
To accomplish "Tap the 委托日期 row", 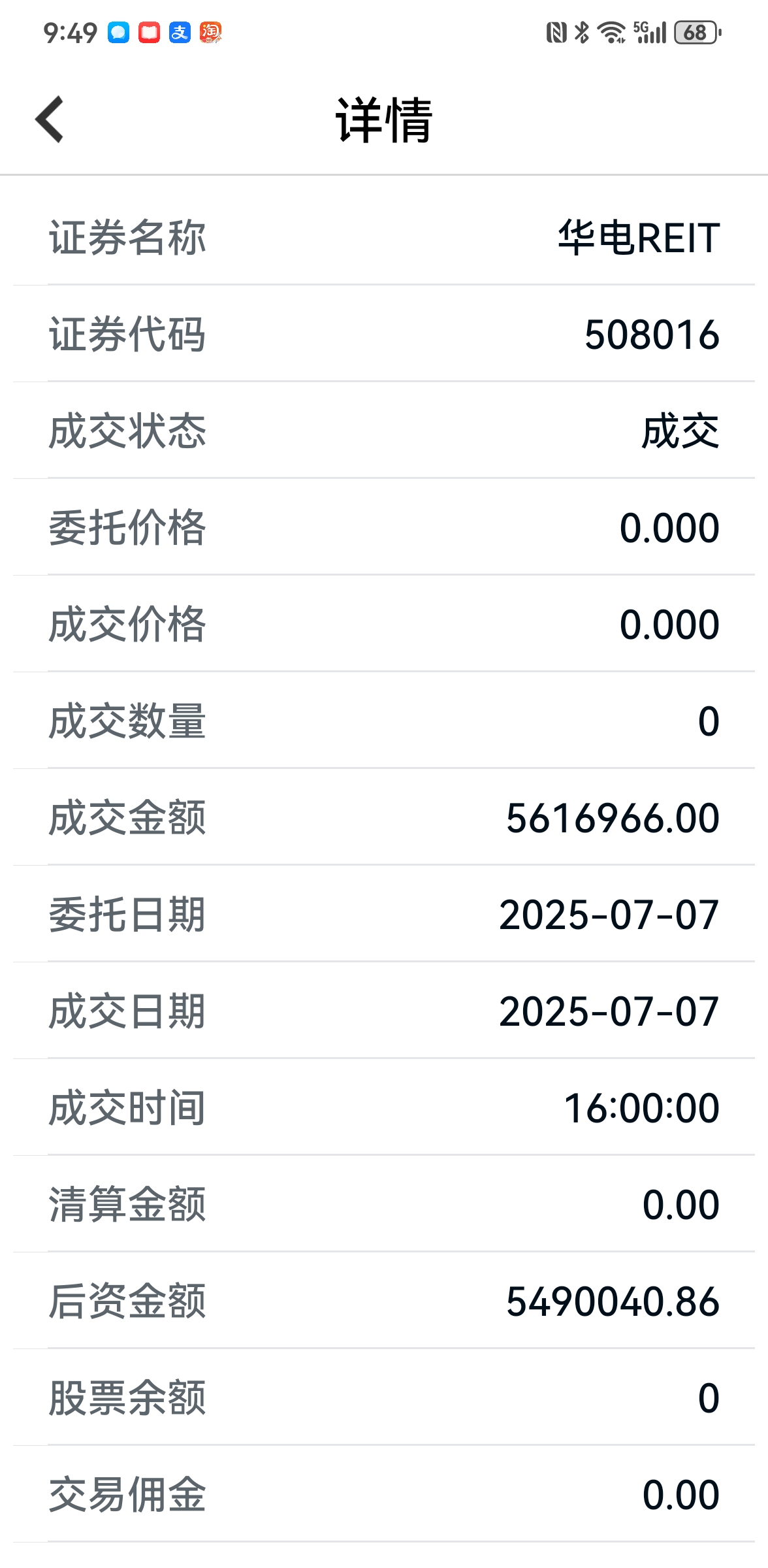I will [x=384, y=914].
